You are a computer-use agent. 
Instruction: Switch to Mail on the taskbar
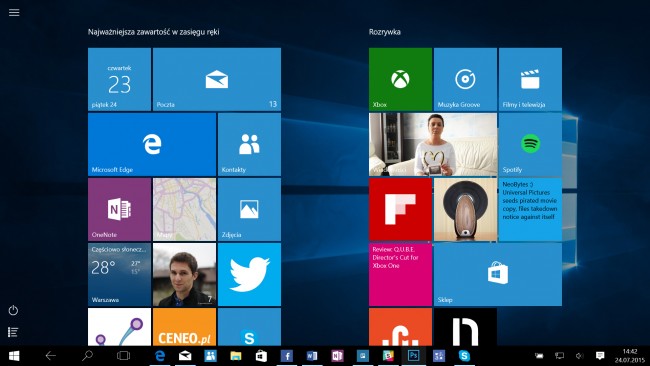185,356
